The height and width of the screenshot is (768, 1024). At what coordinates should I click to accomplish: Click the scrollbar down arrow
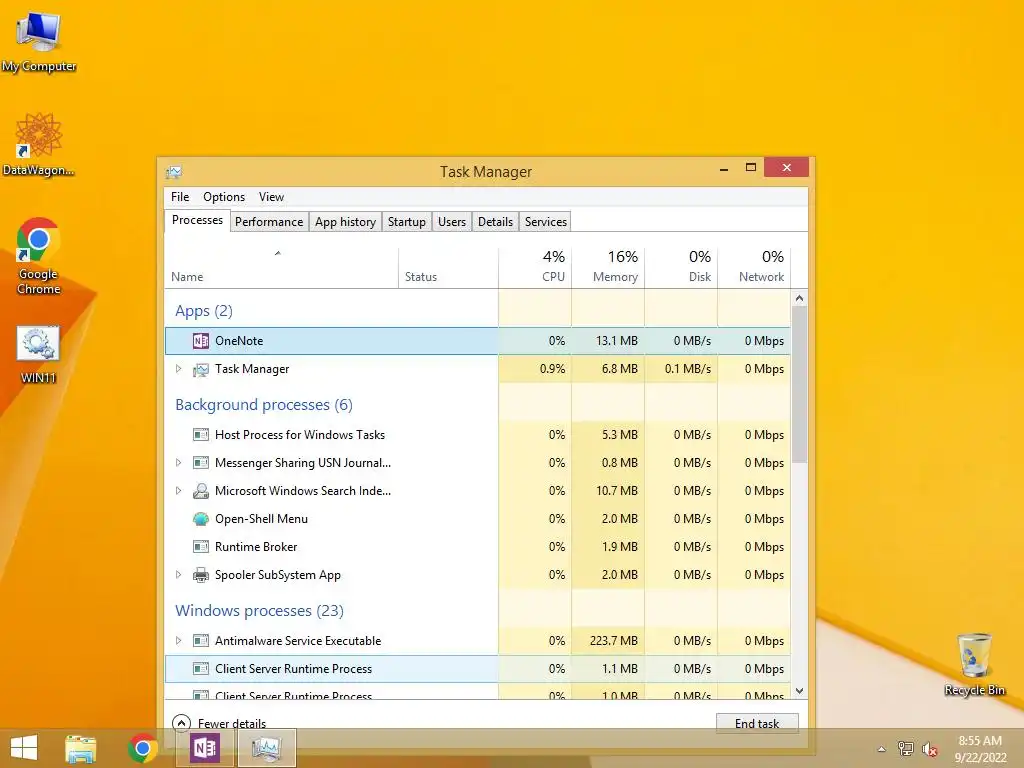(x=799, y=691)
